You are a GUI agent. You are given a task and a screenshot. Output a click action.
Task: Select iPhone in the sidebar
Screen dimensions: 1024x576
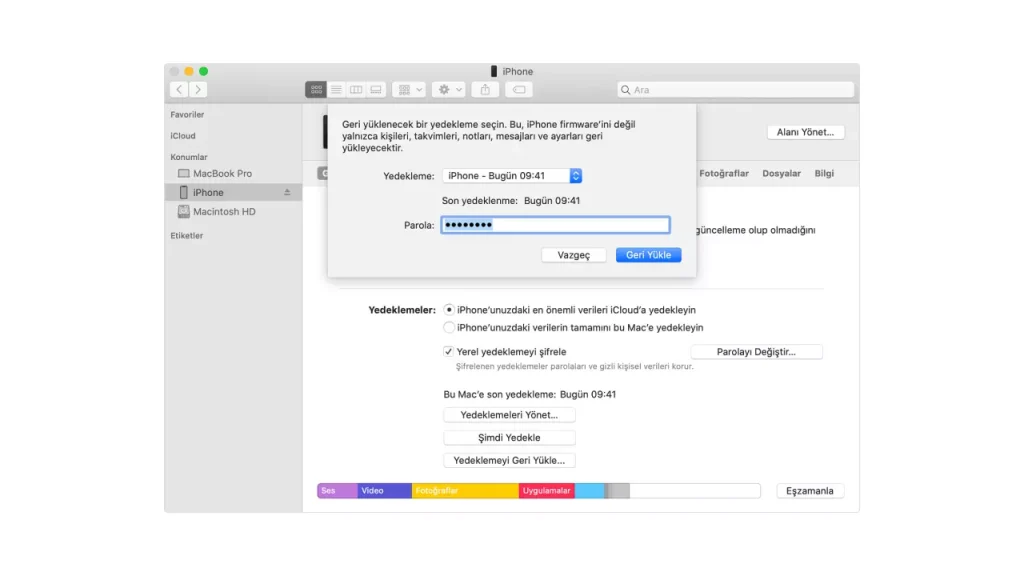(x=232, y=193)
